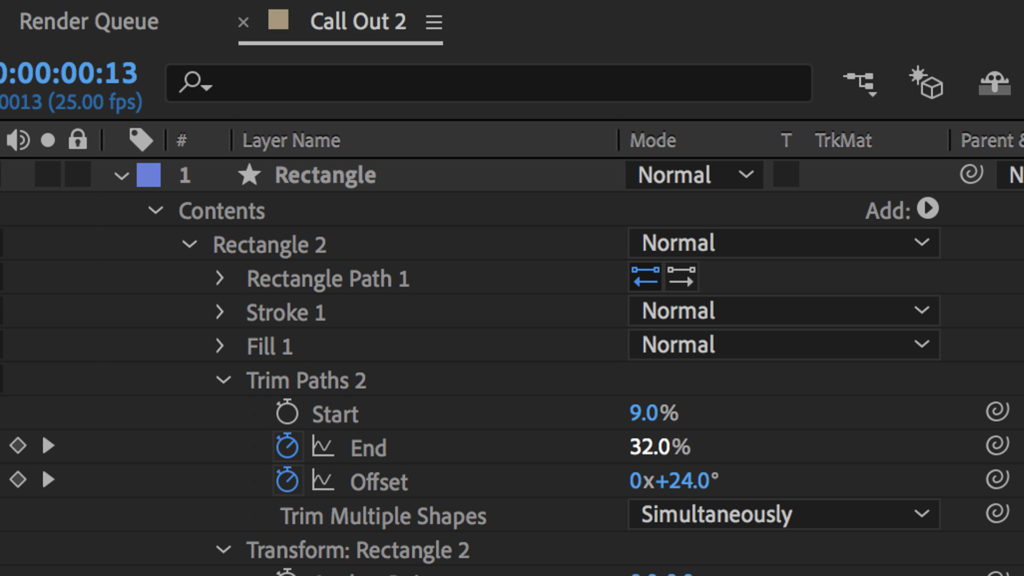Click the pick whip for Trim Multiple Shapes
This screenshot has height=576, width=1024.
(996, 514)
